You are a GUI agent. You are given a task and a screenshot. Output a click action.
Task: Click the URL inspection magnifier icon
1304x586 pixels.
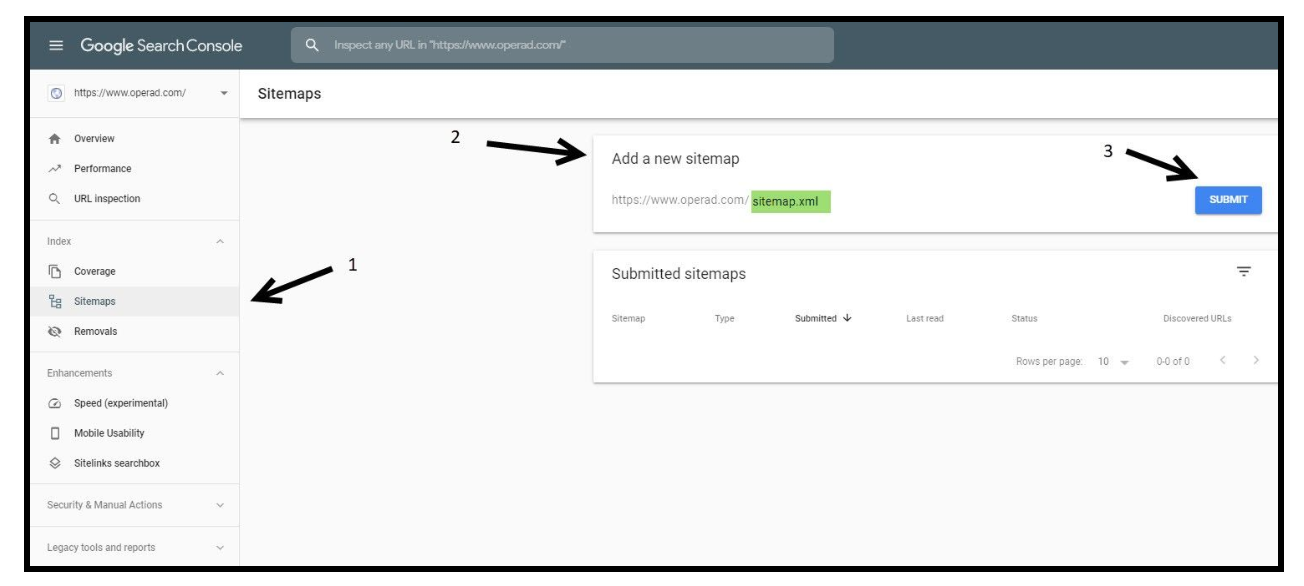coord(55,199)
